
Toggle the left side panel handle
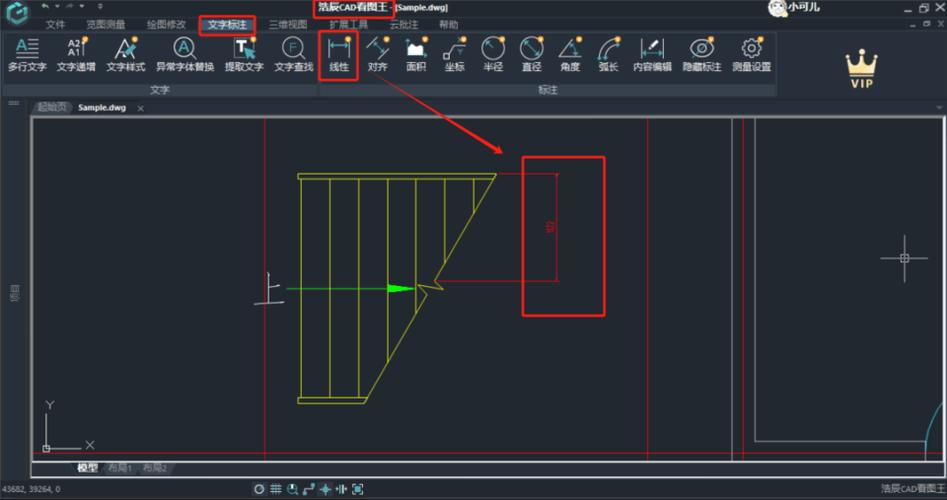pos(13,103)
